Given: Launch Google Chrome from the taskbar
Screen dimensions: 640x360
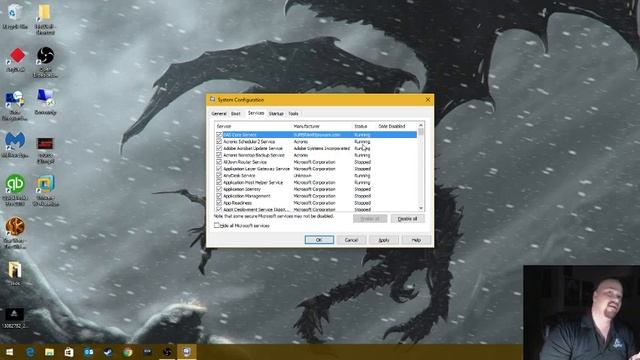Looking at the screenshot, I should 127,352.
